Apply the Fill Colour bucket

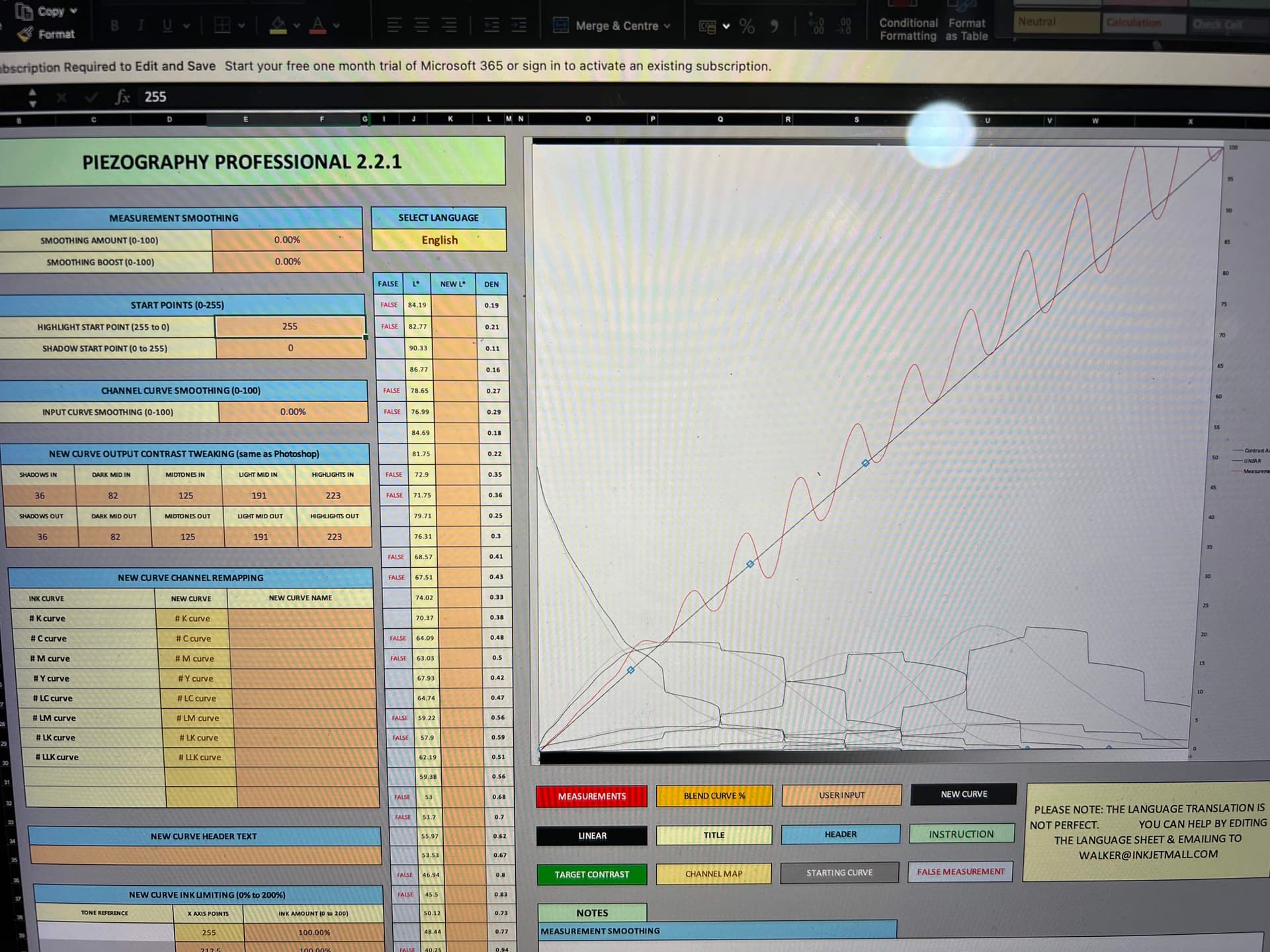pyautogui.click(x=279, y=25)
